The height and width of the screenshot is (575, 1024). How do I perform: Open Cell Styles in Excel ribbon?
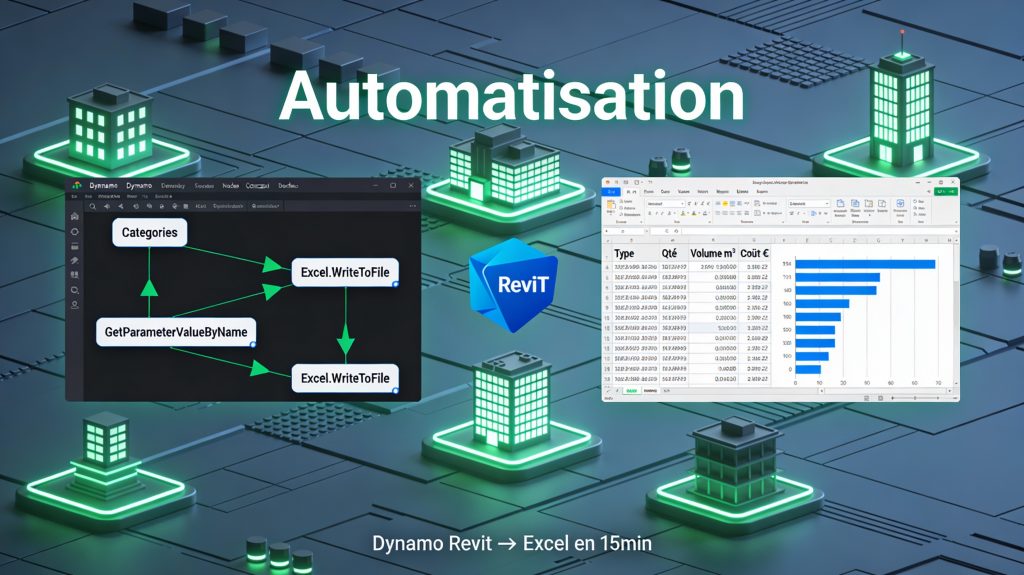869,209
